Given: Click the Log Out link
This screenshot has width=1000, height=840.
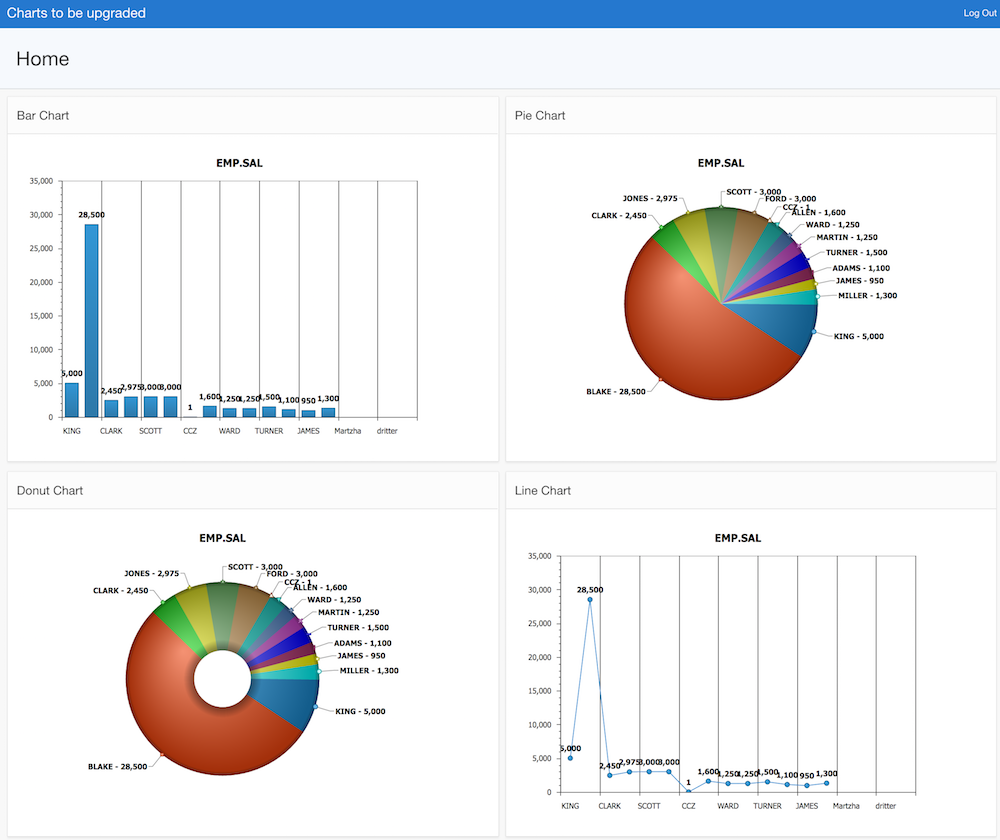Looking at the screenshot, I should click(978, 12).
